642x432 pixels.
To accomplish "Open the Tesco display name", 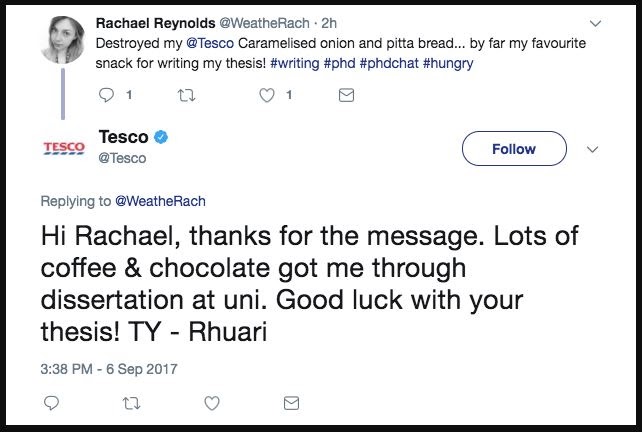I will pos(123,137).
